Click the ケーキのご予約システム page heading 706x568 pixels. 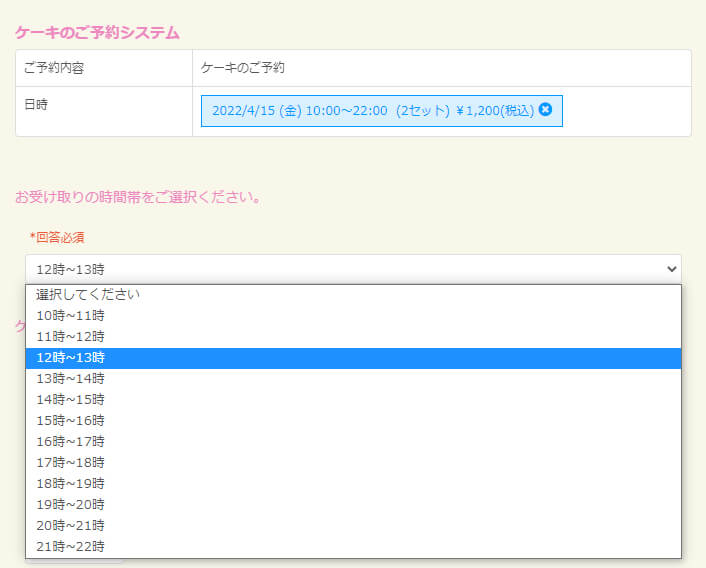pos(97,32)
